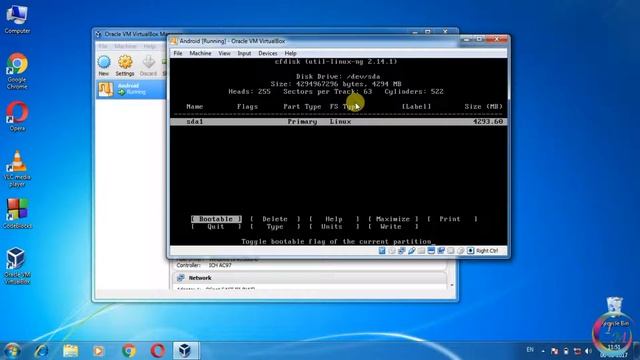Viewport: 640px width, 360px height.
Task: Open the Devices menu of Android VM window
Action: pos(268,53)
